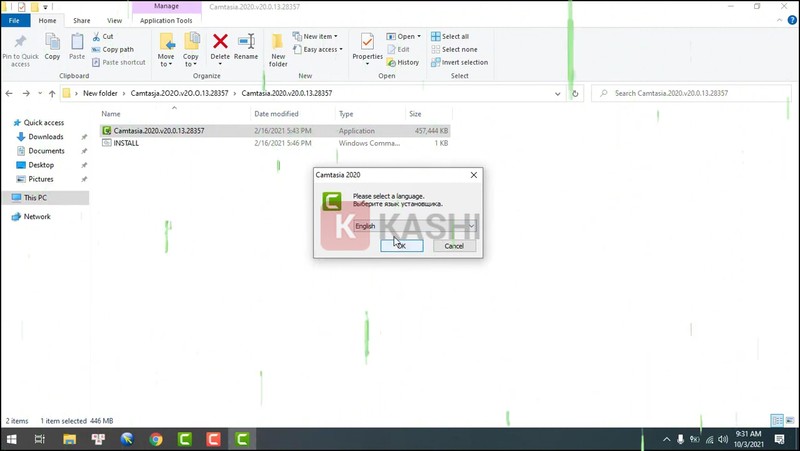Image resolution: width=800 pixels, height=451 pixels.
Task: Open Properties from the ribbon
Action: (367, 46)
